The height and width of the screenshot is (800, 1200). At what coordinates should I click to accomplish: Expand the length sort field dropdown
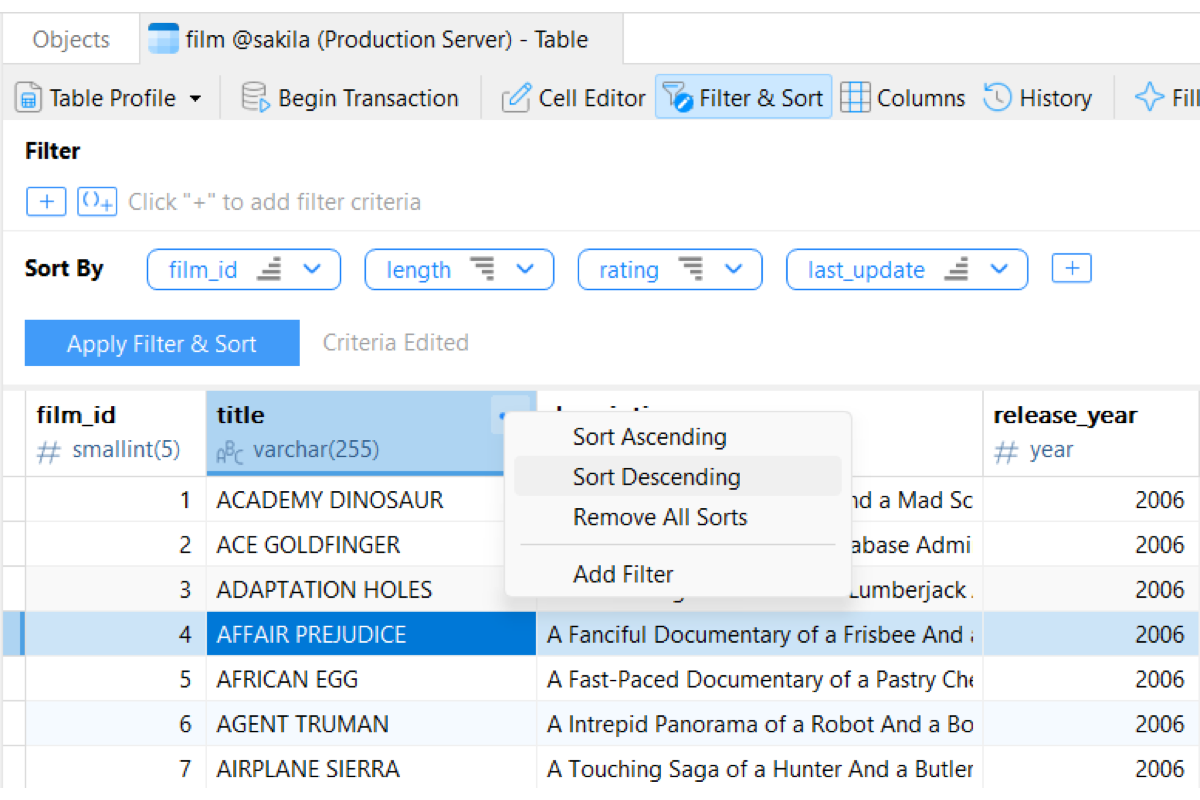pos(526,270)
